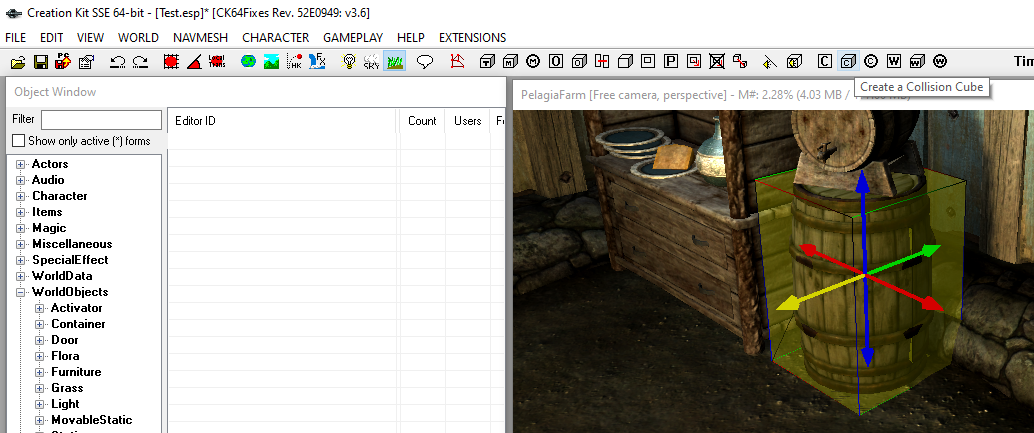Click the PC push plugin icon

point(63,62)
